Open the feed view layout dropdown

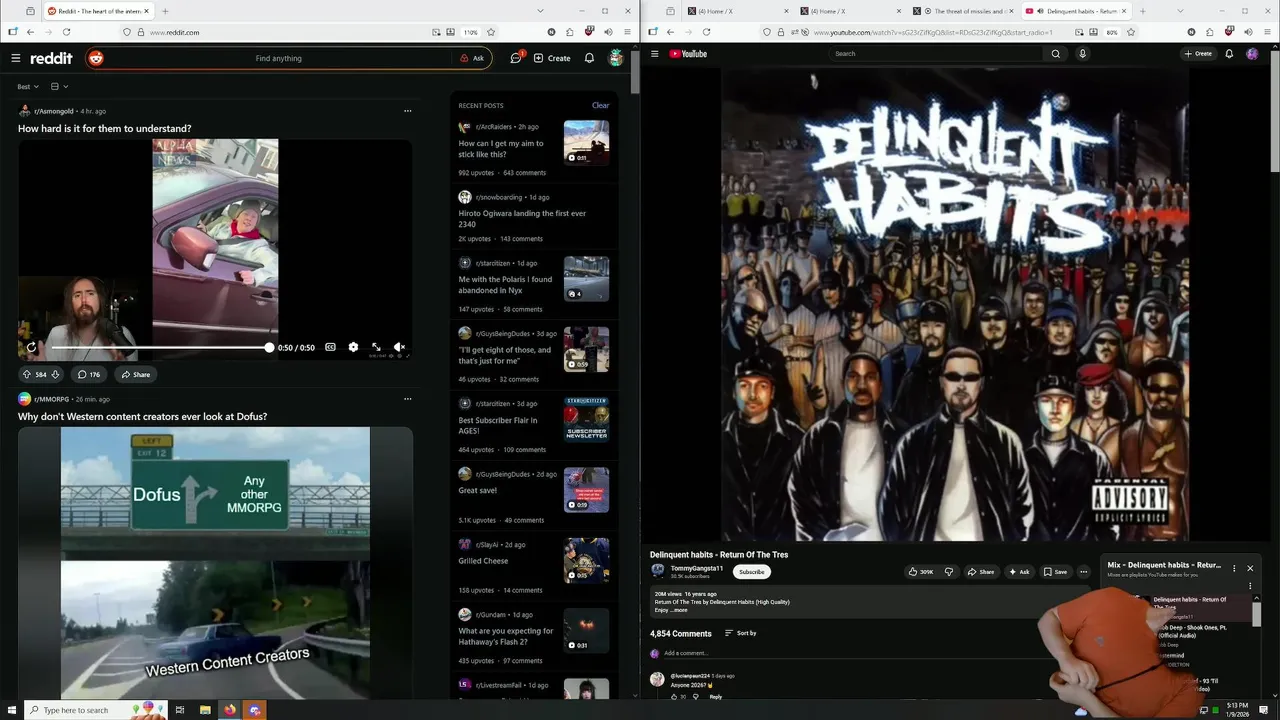coord(59,87)
